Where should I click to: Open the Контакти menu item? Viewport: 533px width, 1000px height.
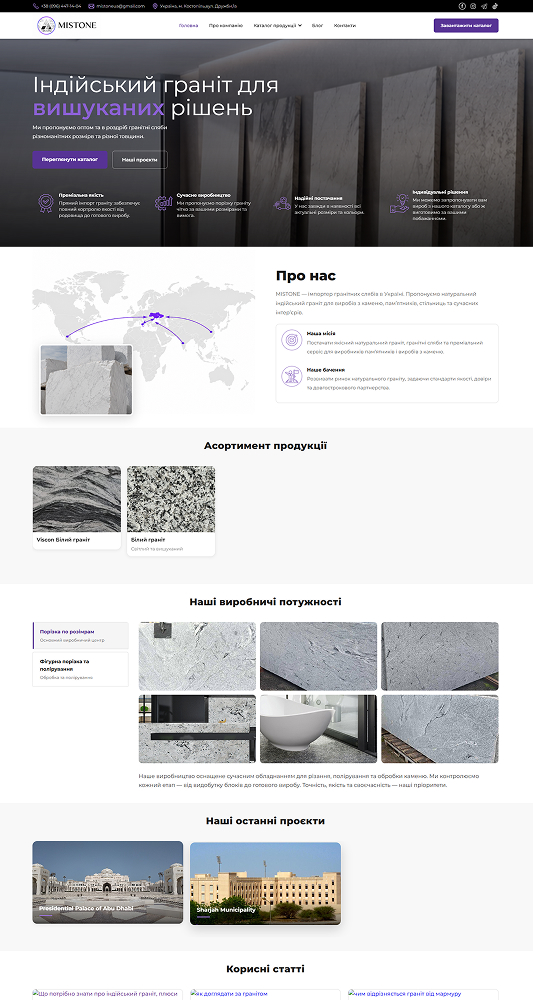tap(345, 26)
